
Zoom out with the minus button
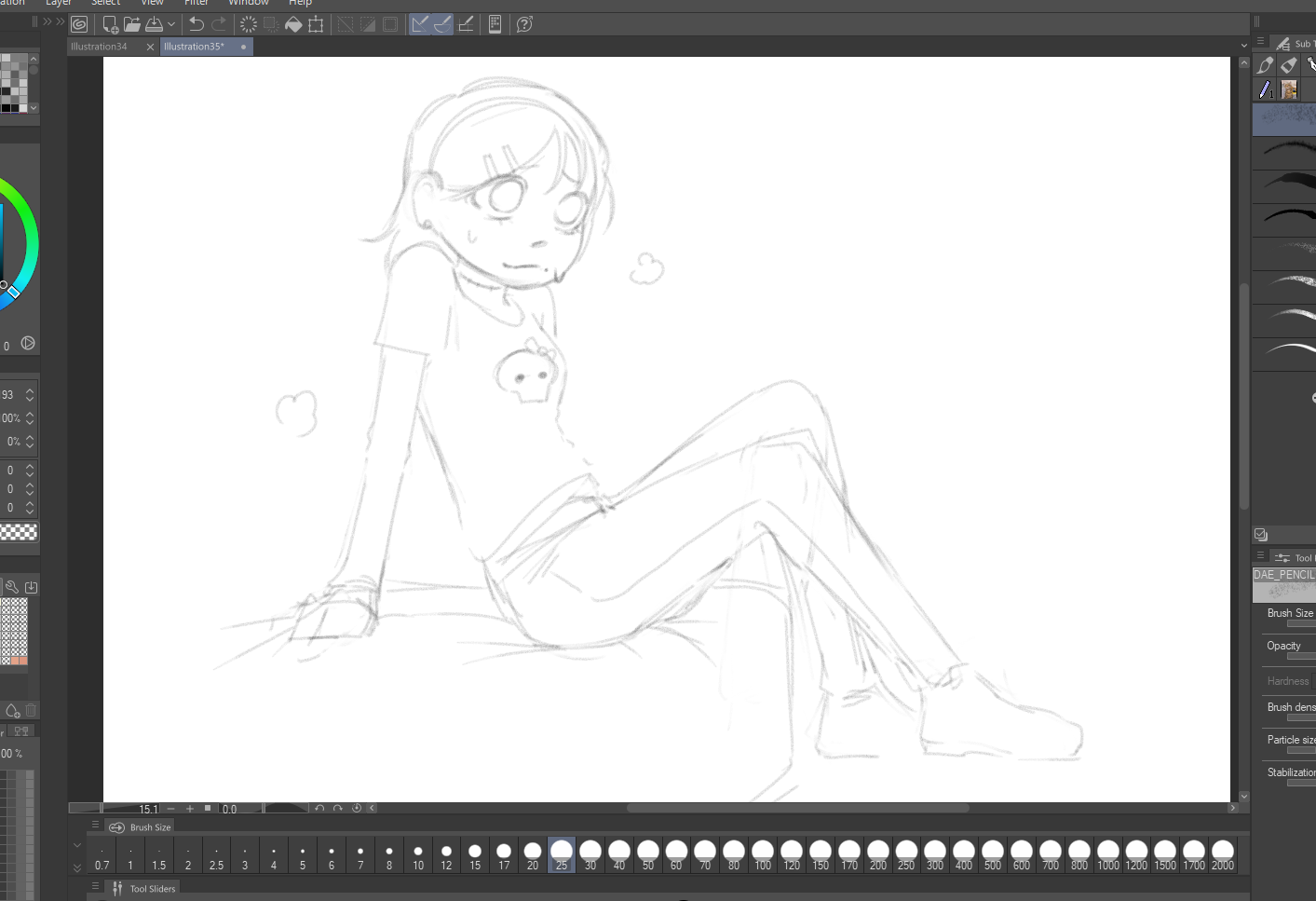(x=170, y=809)
